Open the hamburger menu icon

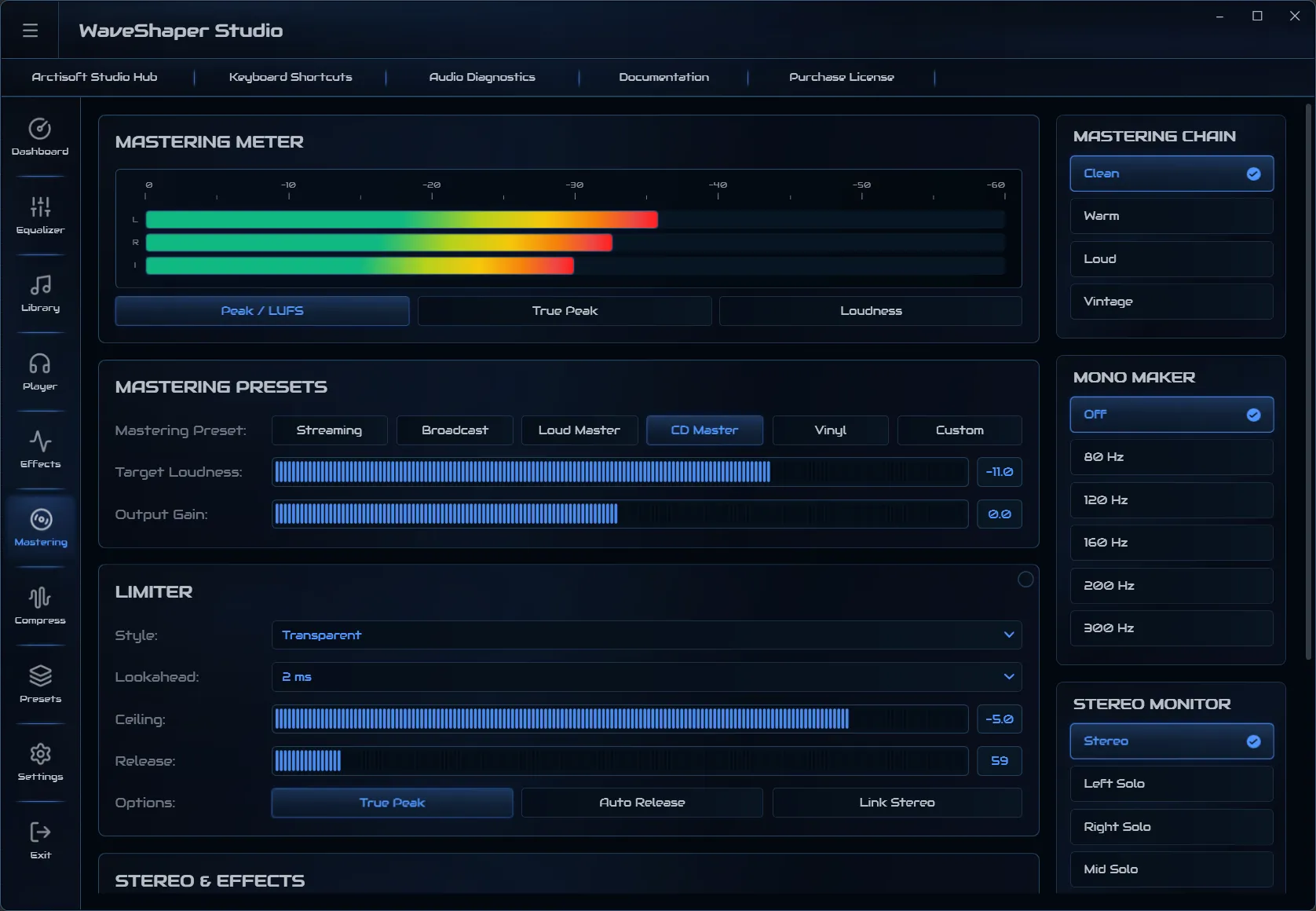click(x=30, y=31)
